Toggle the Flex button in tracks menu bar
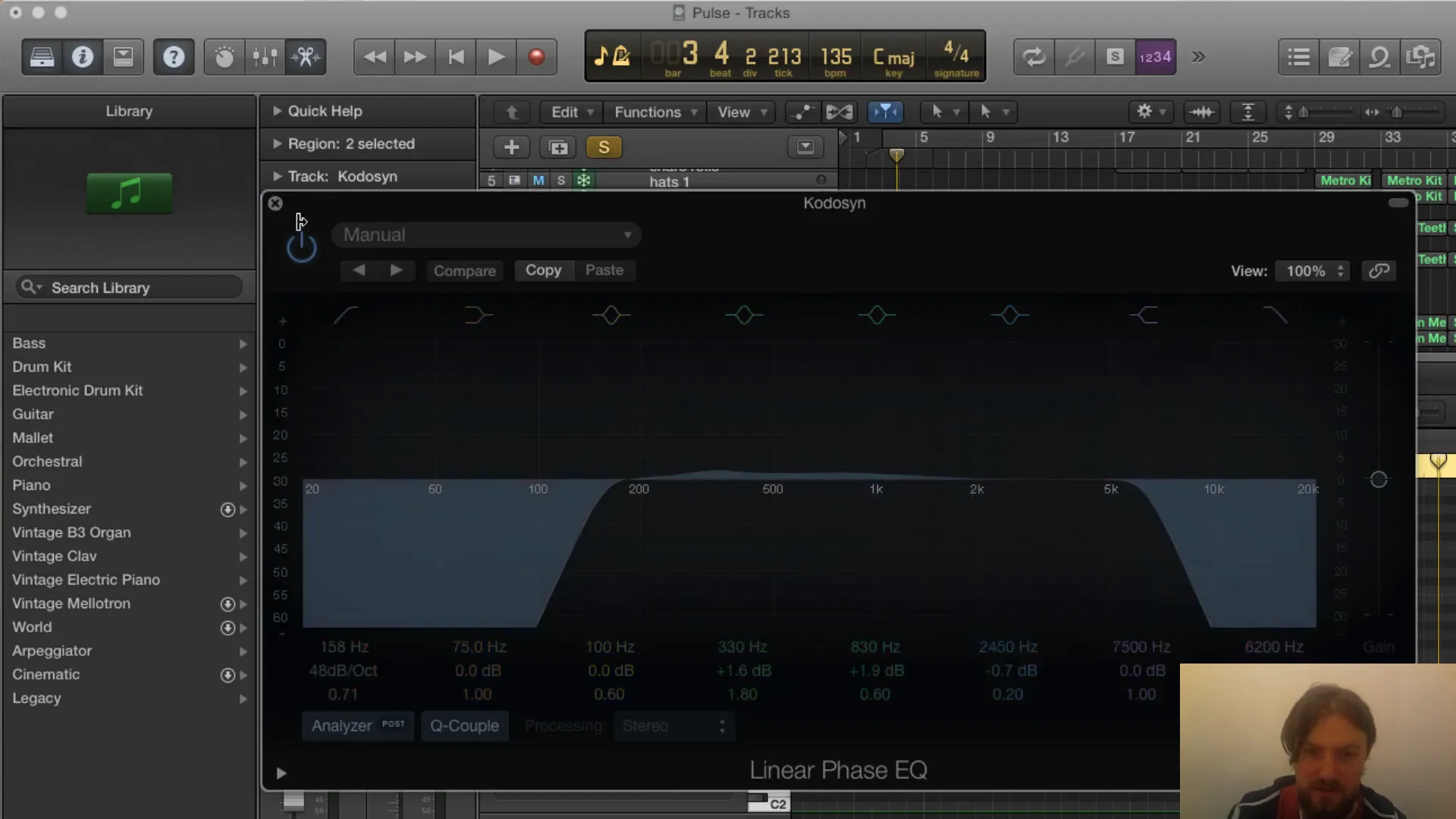This screenshot has width=1456, height=819. tap(839, 112)
